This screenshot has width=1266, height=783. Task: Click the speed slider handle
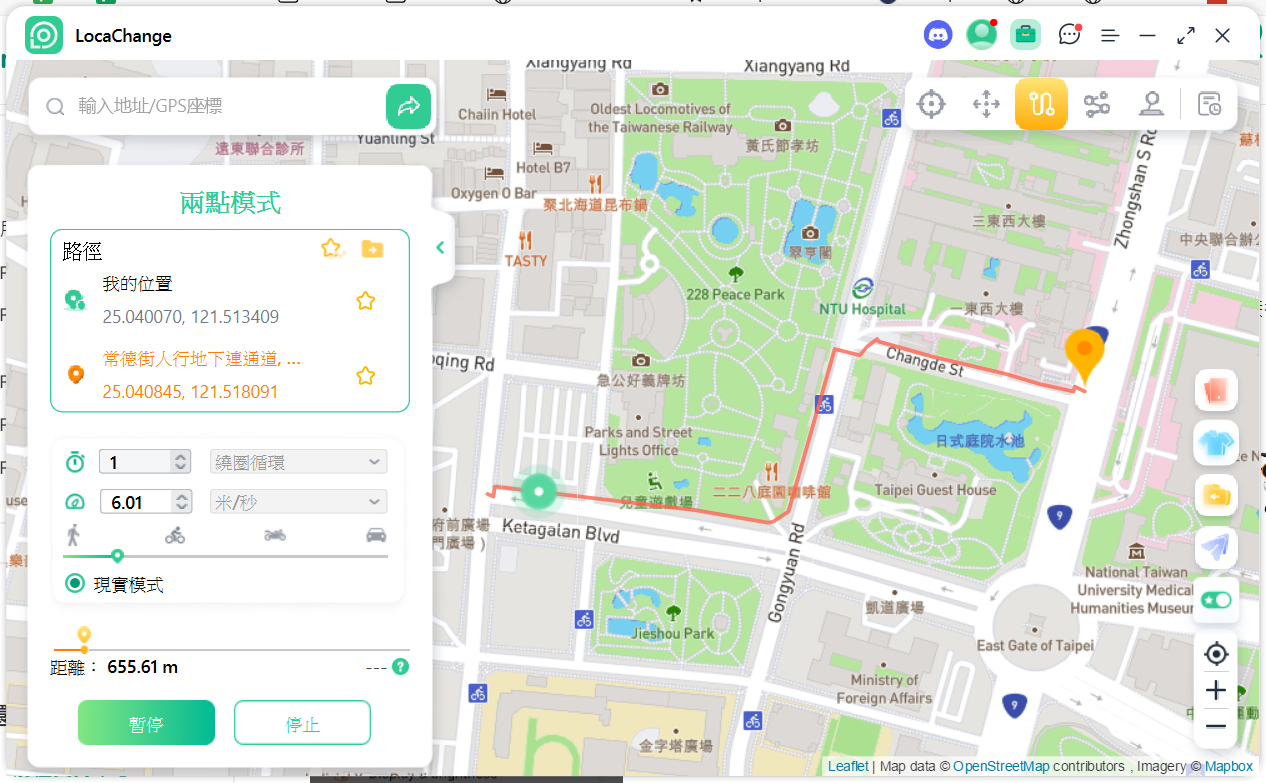[x=118, y=556]
